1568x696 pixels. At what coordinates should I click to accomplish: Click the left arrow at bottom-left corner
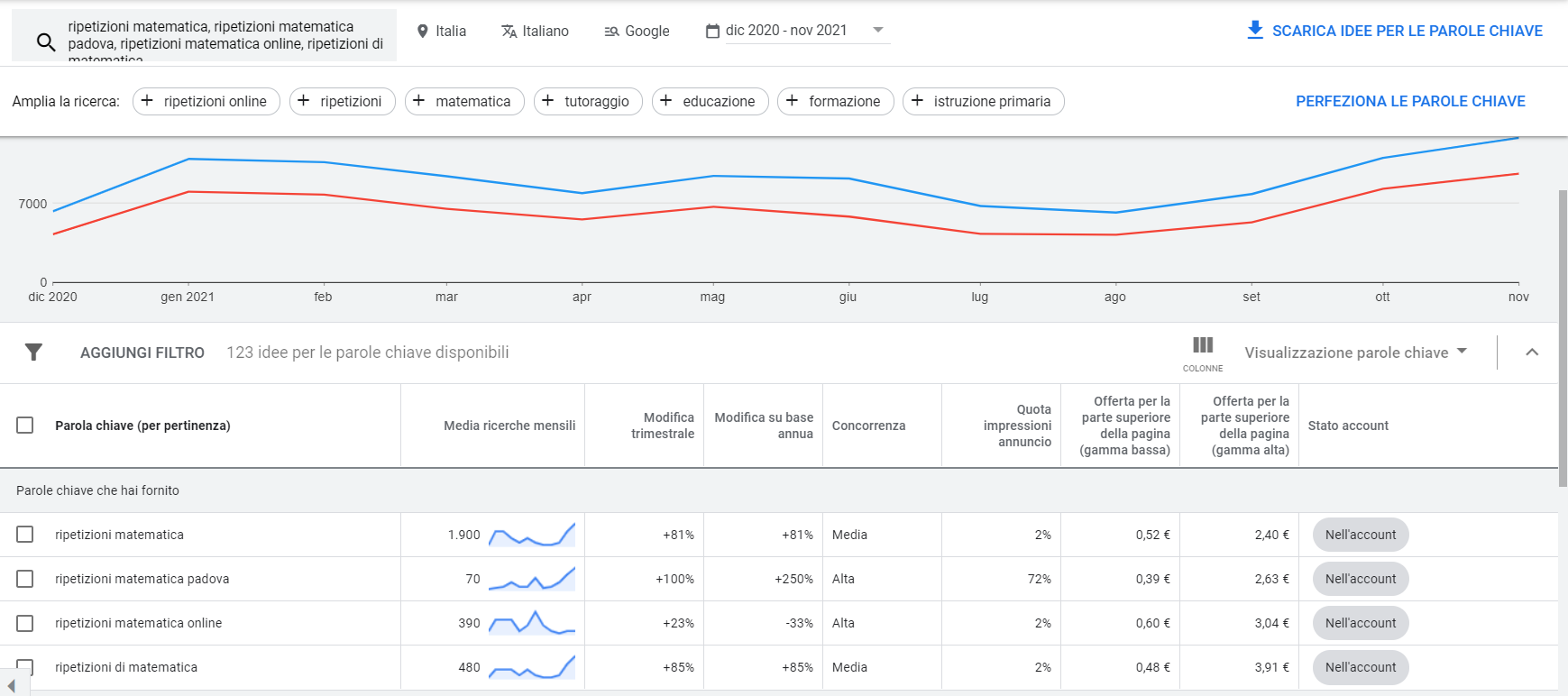(x=11, y=686)
